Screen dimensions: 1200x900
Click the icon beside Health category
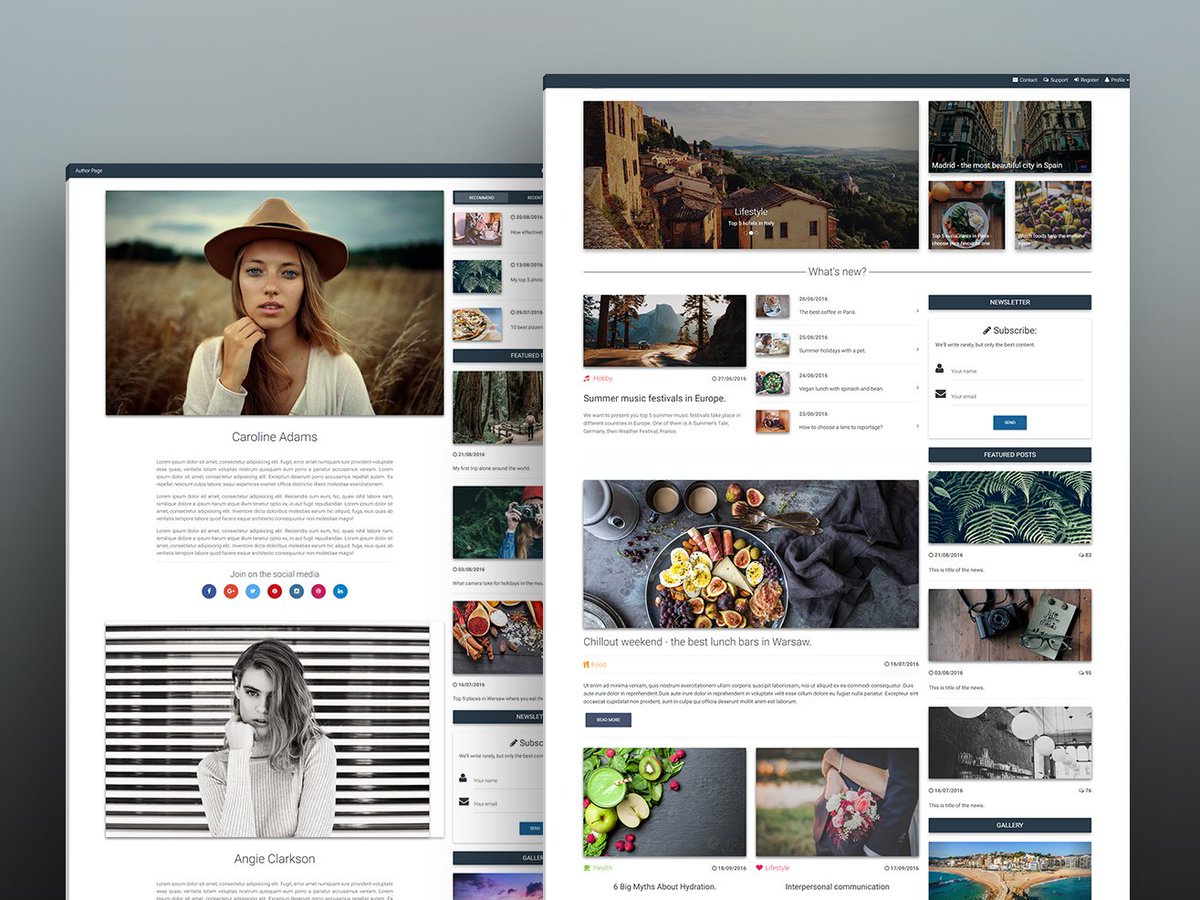pos(587,868)
